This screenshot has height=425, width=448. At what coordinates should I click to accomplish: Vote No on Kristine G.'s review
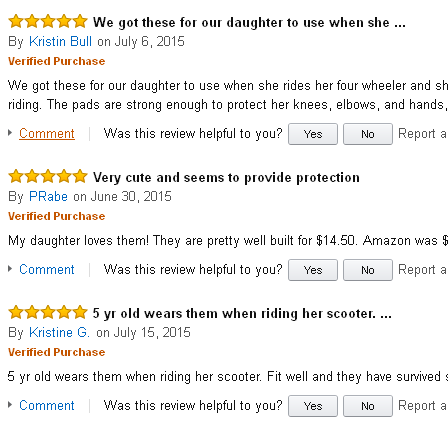coord(368,406)
